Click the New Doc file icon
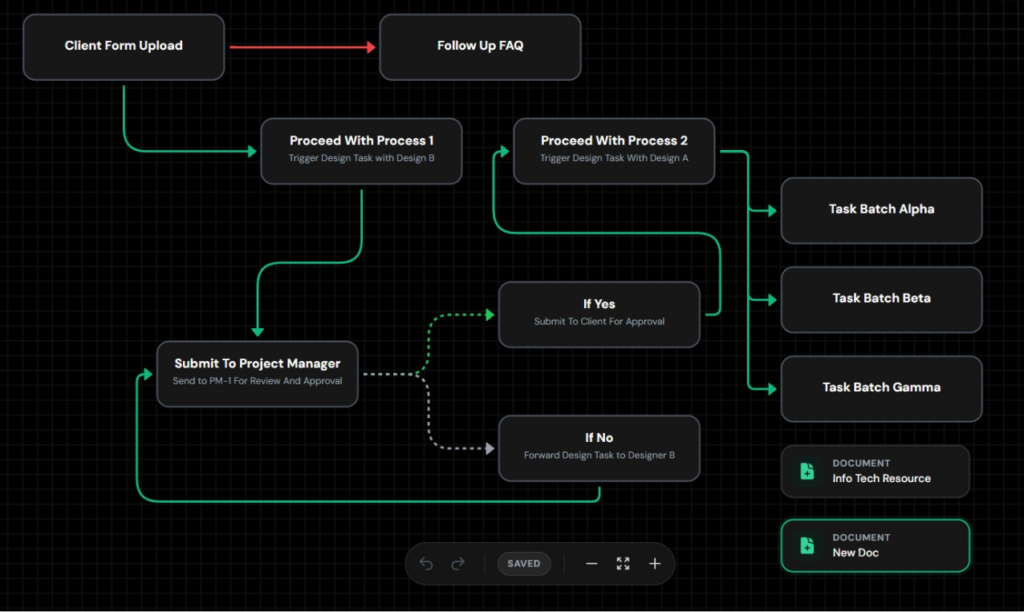This screenshot has width=1024, height=612. (x=807, y=545)
